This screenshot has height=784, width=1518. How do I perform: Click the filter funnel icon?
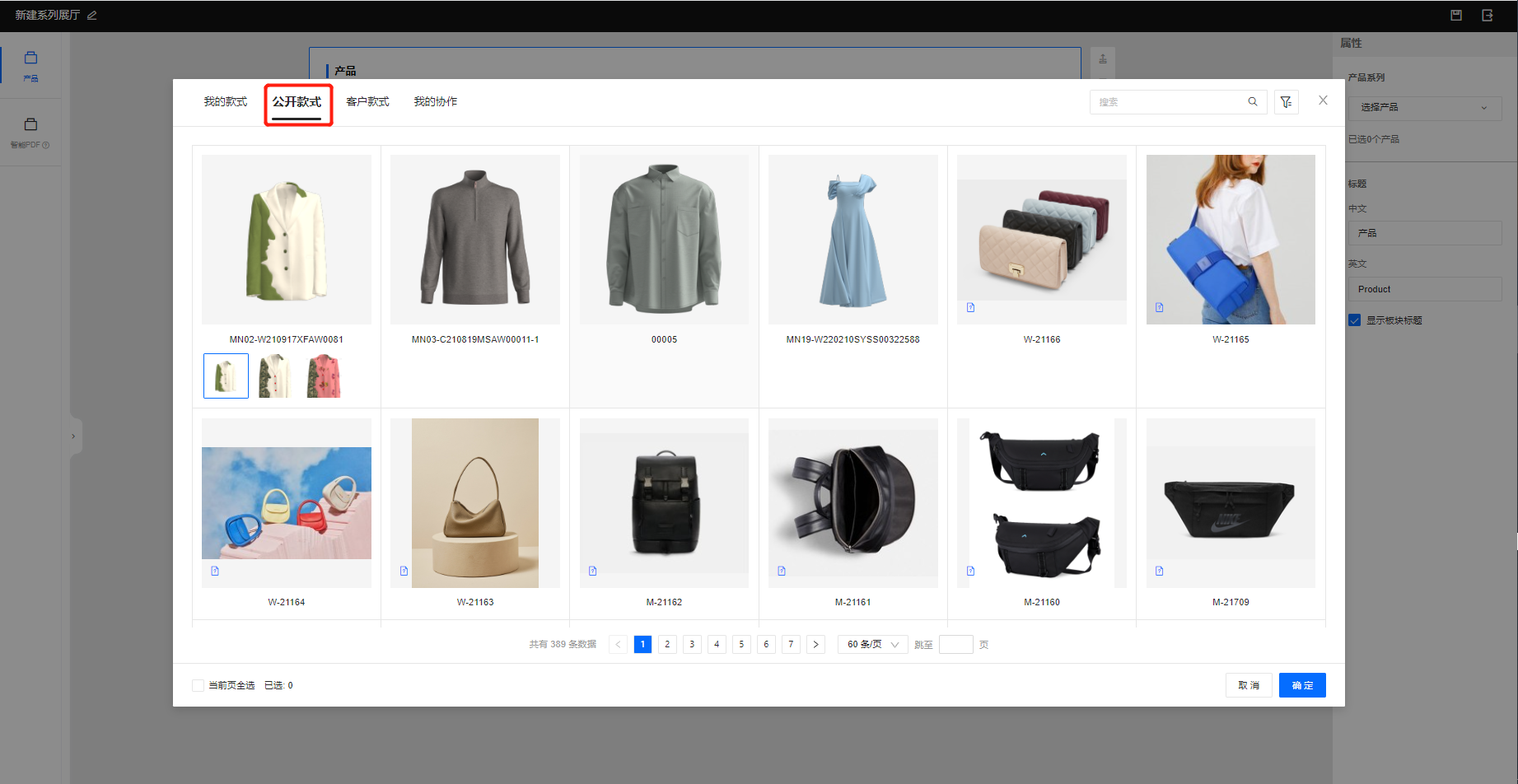pos(1286,102)
